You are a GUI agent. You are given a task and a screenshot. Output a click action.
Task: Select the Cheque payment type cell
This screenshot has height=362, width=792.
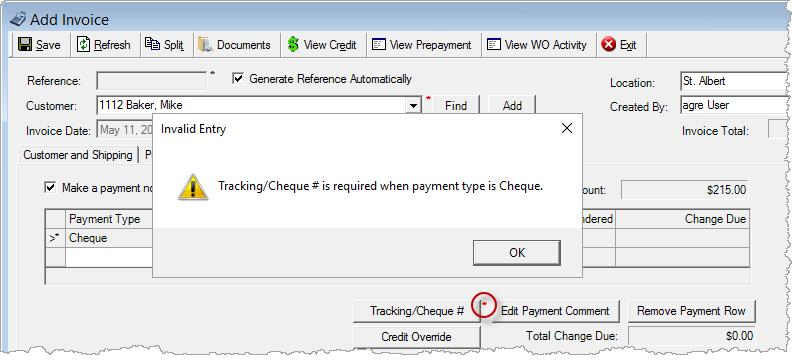coord(109,238)
